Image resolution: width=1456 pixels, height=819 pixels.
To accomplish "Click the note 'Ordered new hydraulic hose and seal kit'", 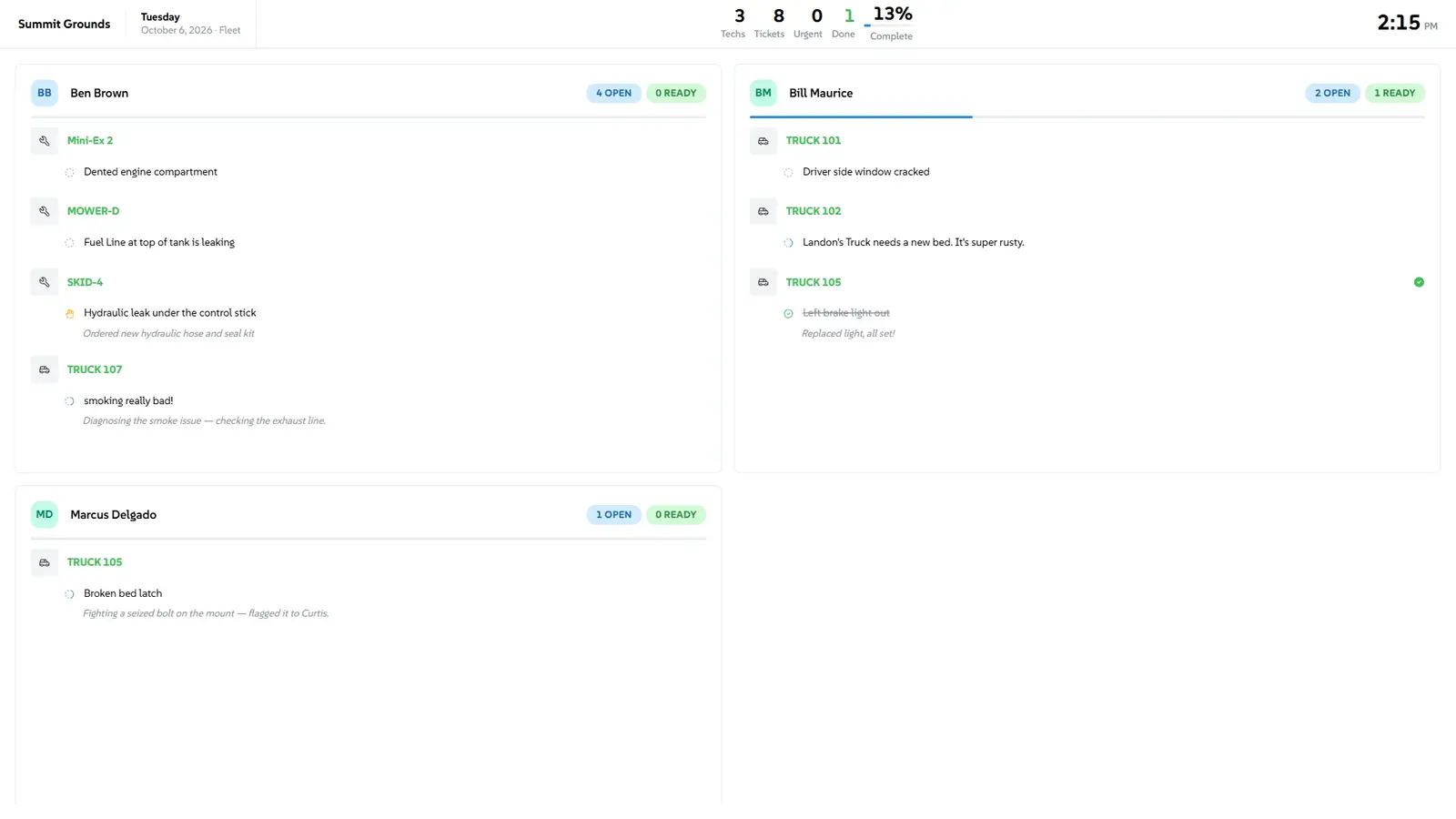I will (168, 334).
